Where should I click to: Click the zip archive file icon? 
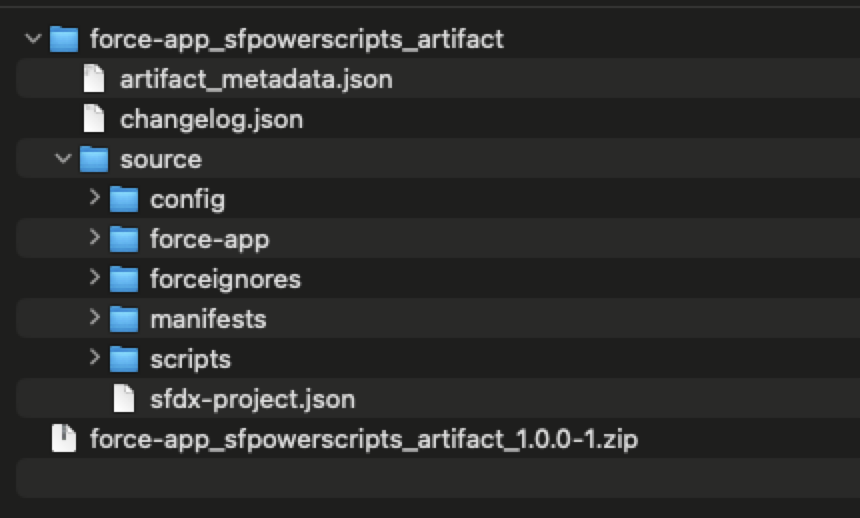[x=63, y=439]
